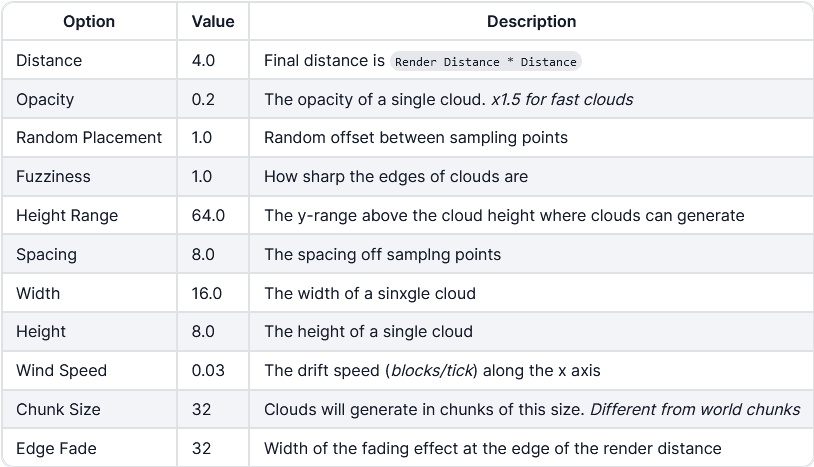
Task: Click the Wind Speed value 0.03
Action: tap(207, 371)
